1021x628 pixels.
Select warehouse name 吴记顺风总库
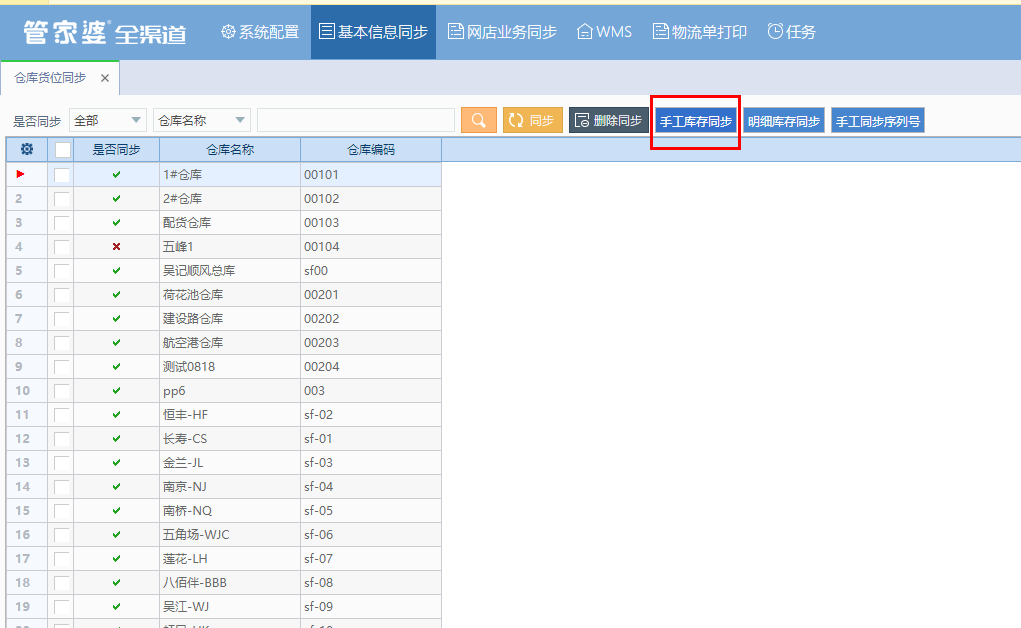pos(199,271)
